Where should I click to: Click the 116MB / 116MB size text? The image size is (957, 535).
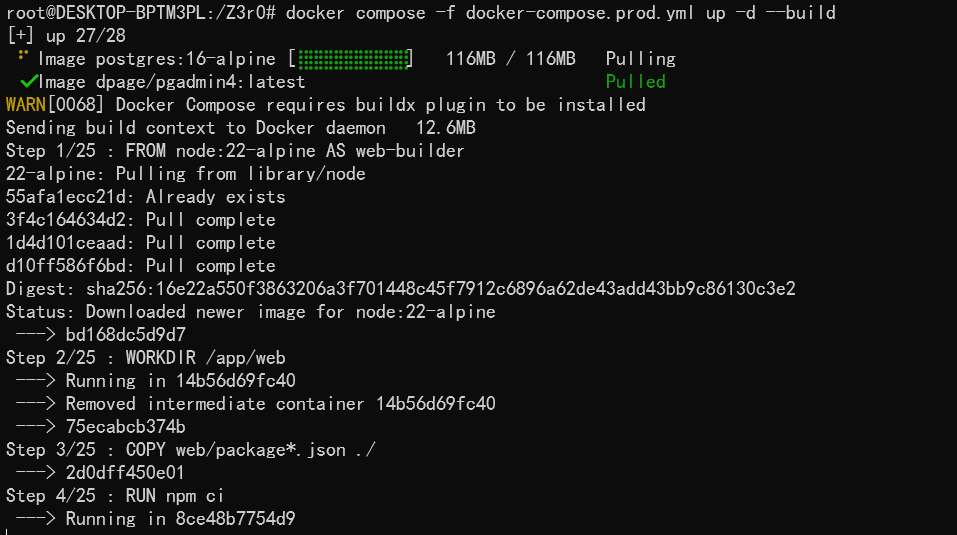[510, 59]
